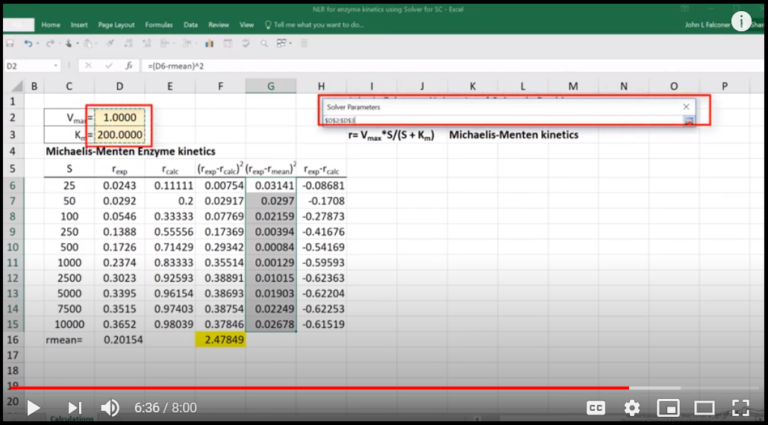Click the Save icon in toolbar
Image resolution: width=768 pixels, height=425 pixels.
click(x=9, y=44)
